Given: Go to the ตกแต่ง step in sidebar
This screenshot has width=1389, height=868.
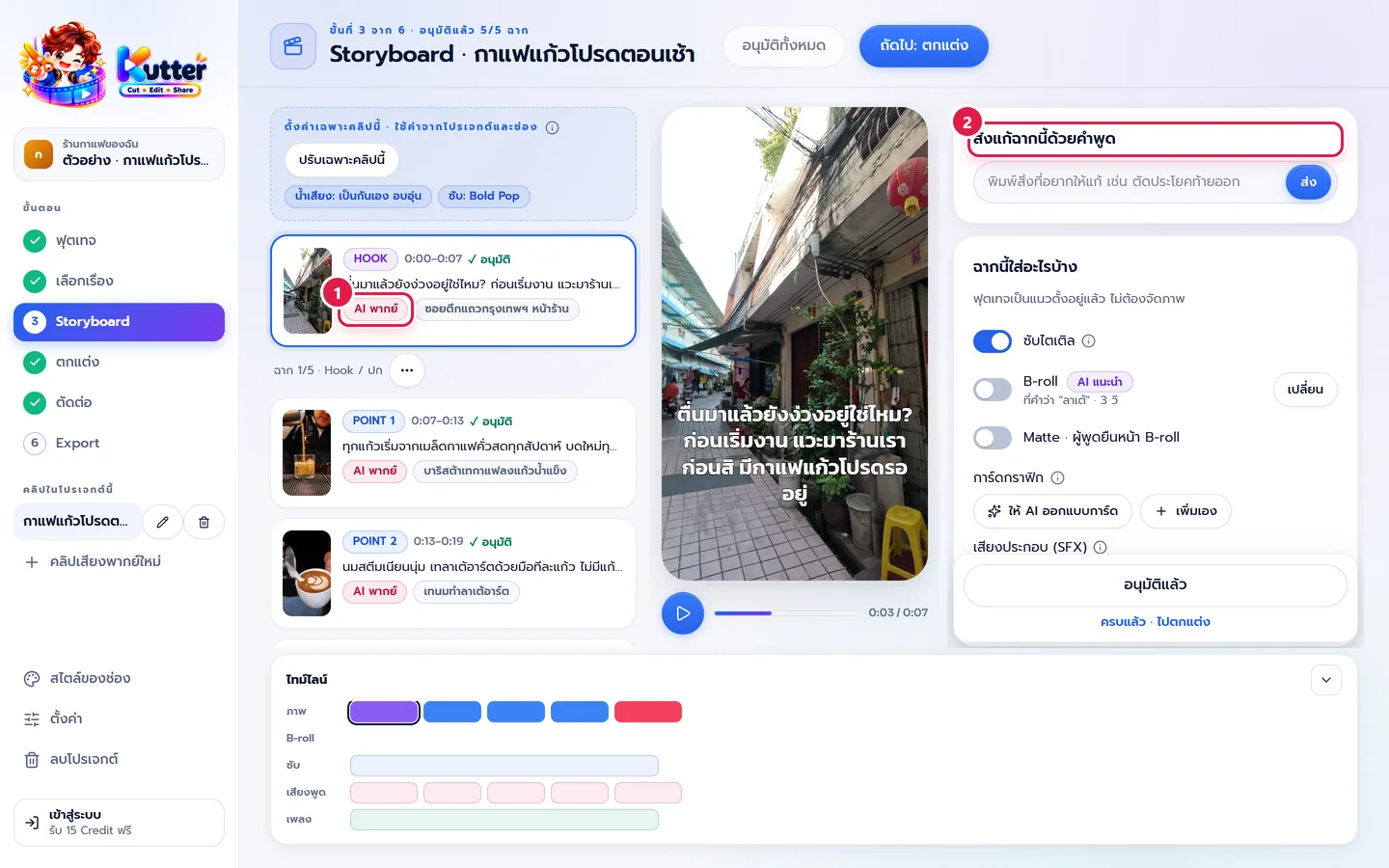Looking at the screenshot, I should tap(119, 362).
